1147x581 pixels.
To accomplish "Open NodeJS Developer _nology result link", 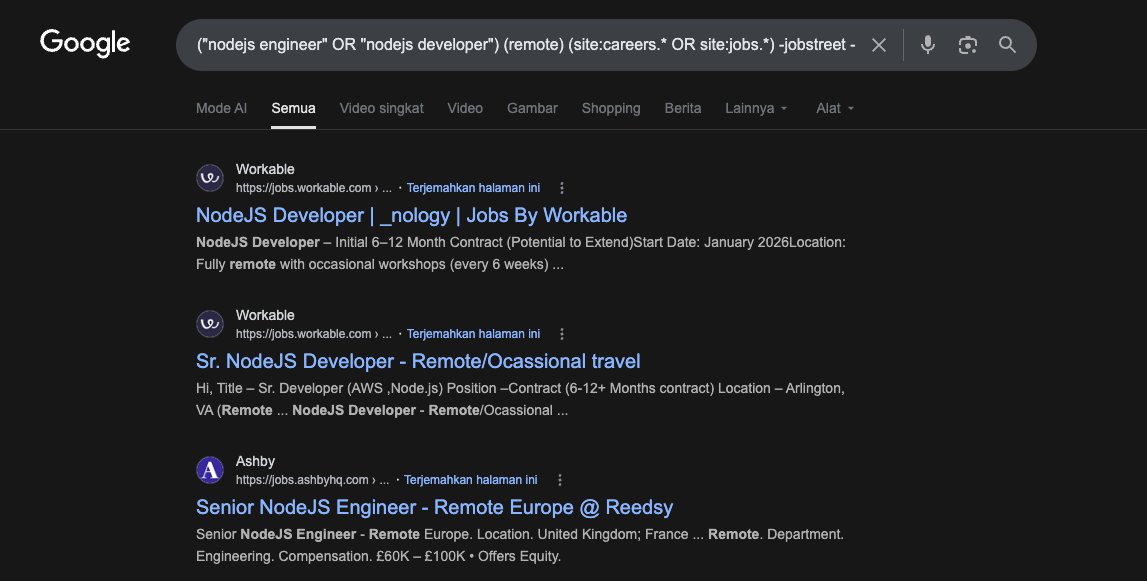I will 411,215.
